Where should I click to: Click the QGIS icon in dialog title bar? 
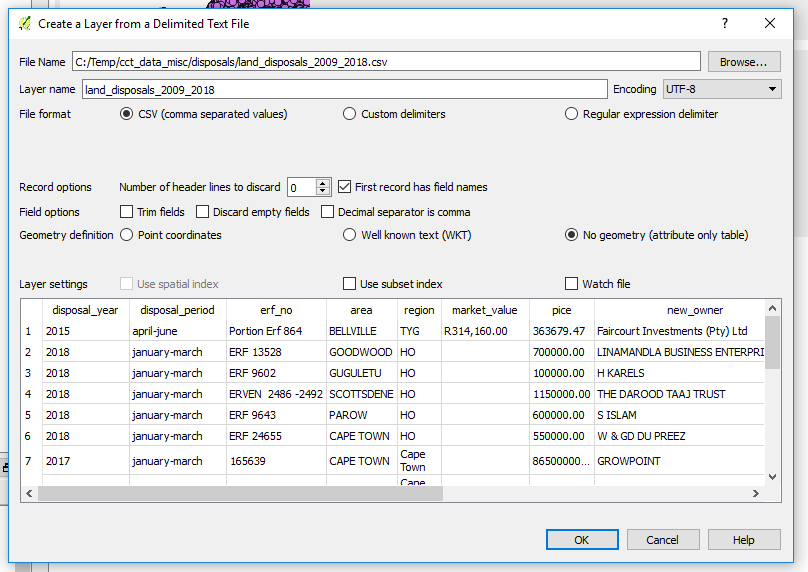(24, 24)
